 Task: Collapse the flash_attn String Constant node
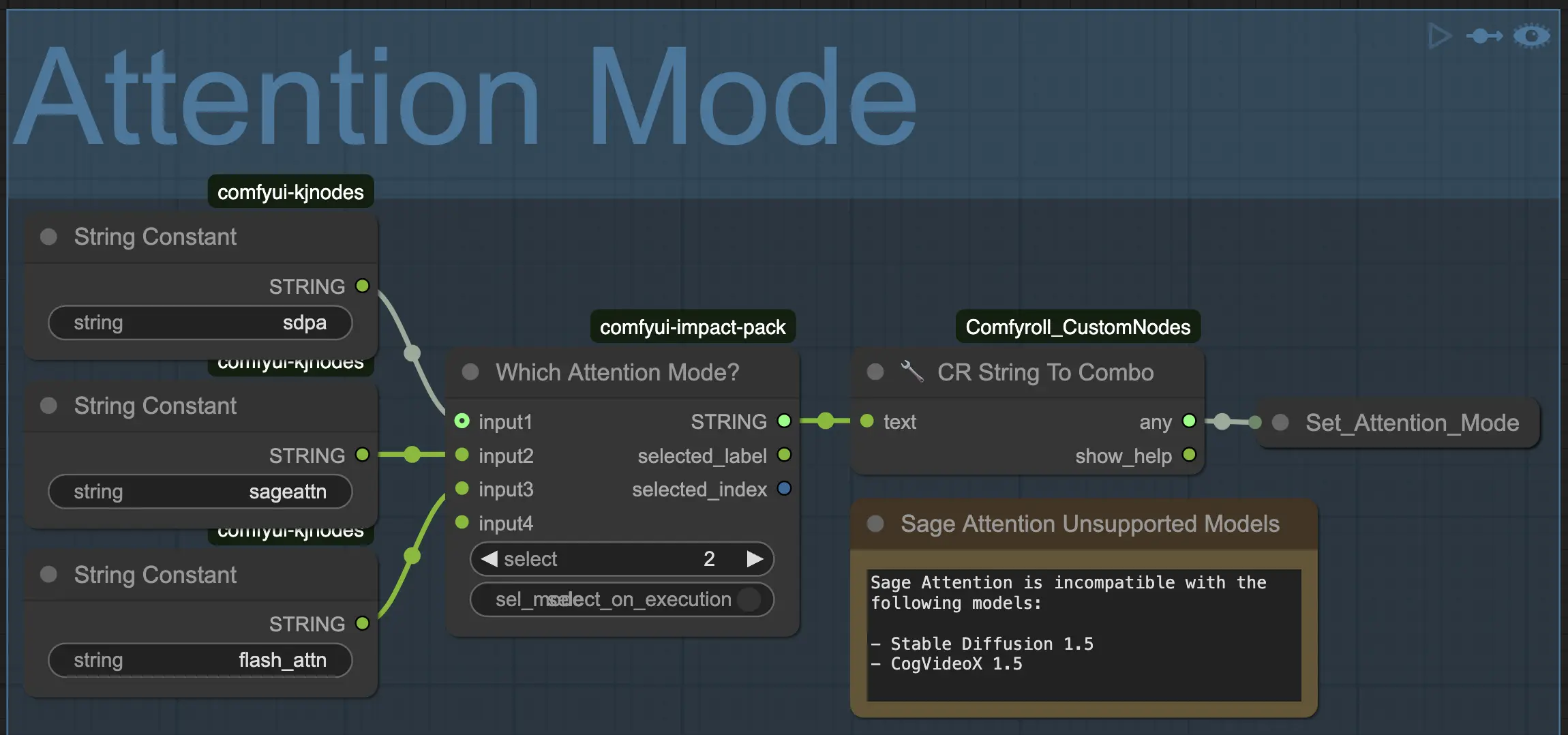coord(48,574)
